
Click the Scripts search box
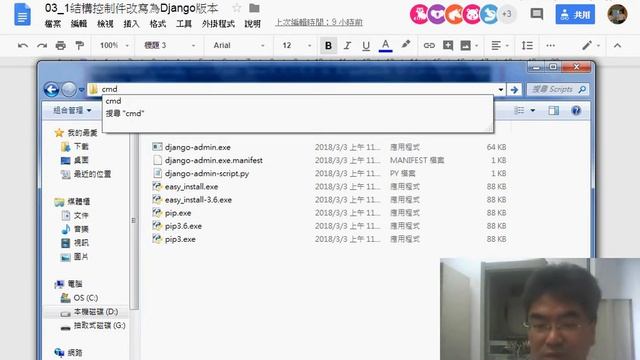pyautogui.click(x=558, y=89)
